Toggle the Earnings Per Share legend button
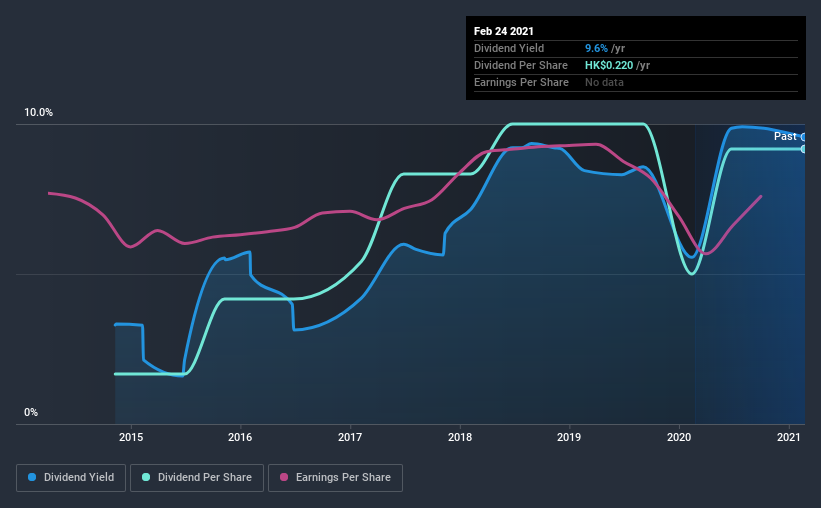Screen dimensions: 821x508 pos(335,478)
